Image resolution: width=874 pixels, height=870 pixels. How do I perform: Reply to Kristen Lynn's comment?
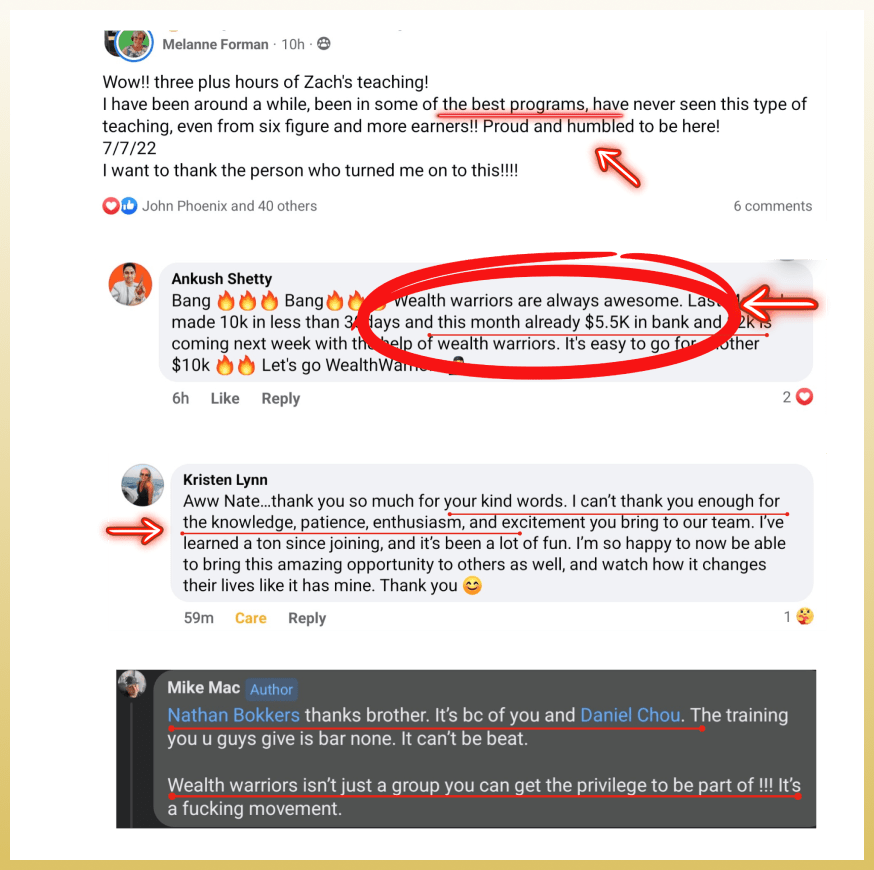click(307, 618)
